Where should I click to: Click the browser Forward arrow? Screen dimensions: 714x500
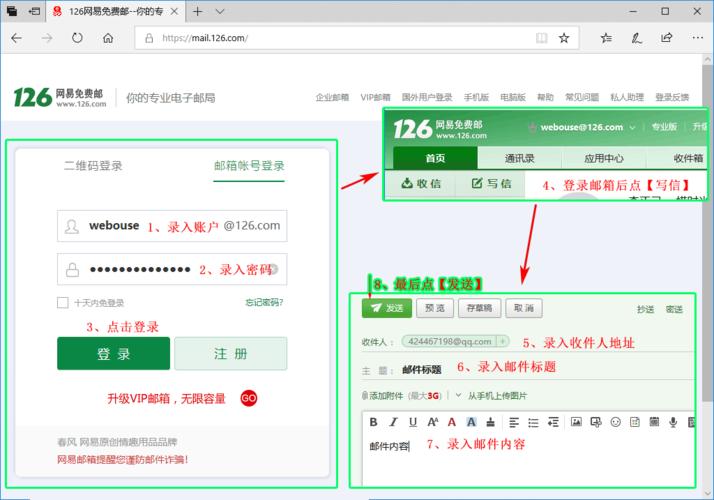click(x=46, y=38)
